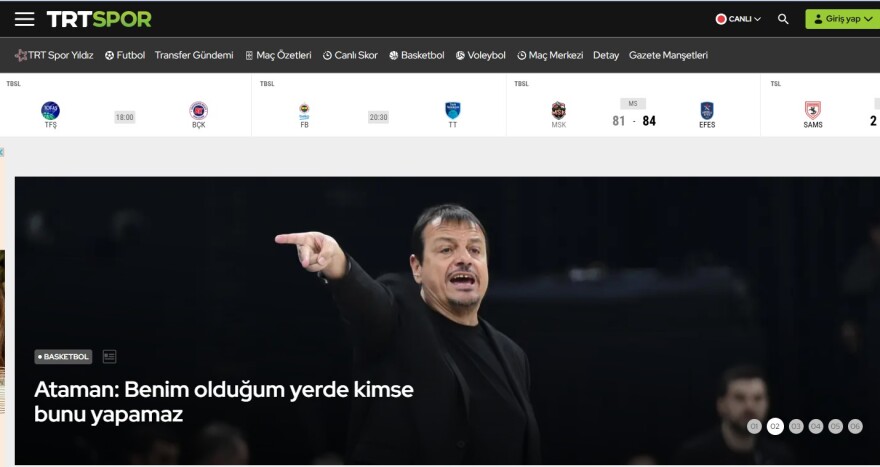Click the Fenerbahçe team logo in scoreboard
This screenshot has width=880, height=467.
click(305, 110)
